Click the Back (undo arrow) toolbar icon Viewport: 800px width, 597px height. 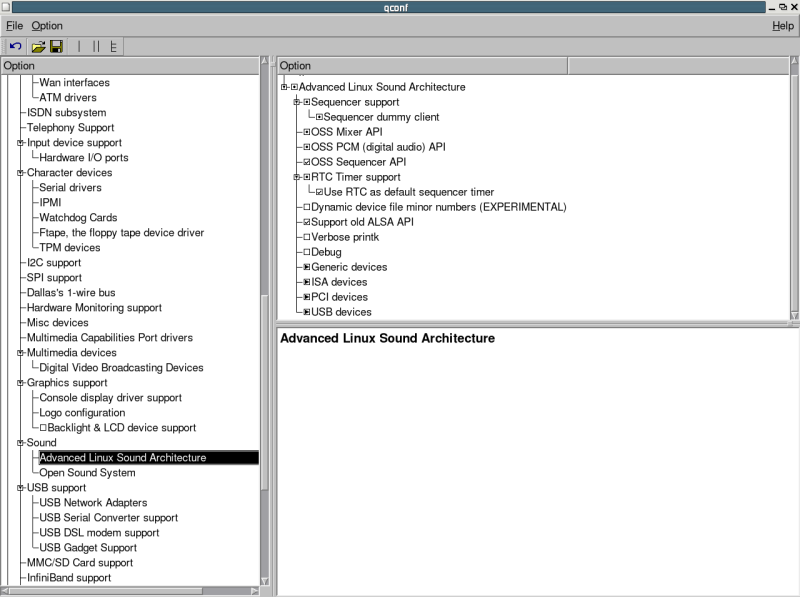pyautogui.click(x=15, y=46)
